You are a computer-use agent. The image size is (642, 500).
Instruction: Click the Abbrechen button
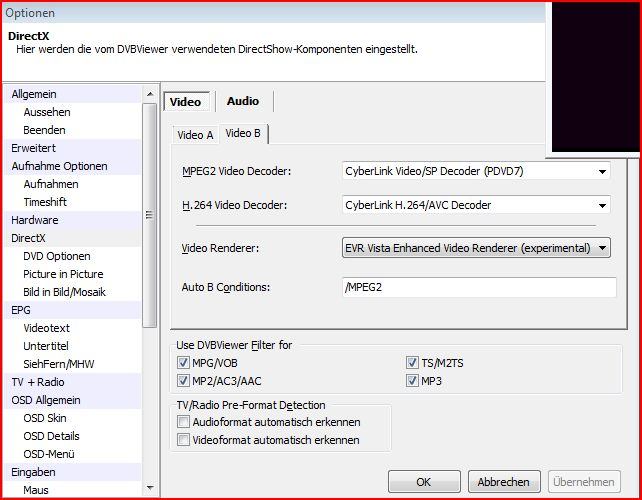[x=504, y=482]
